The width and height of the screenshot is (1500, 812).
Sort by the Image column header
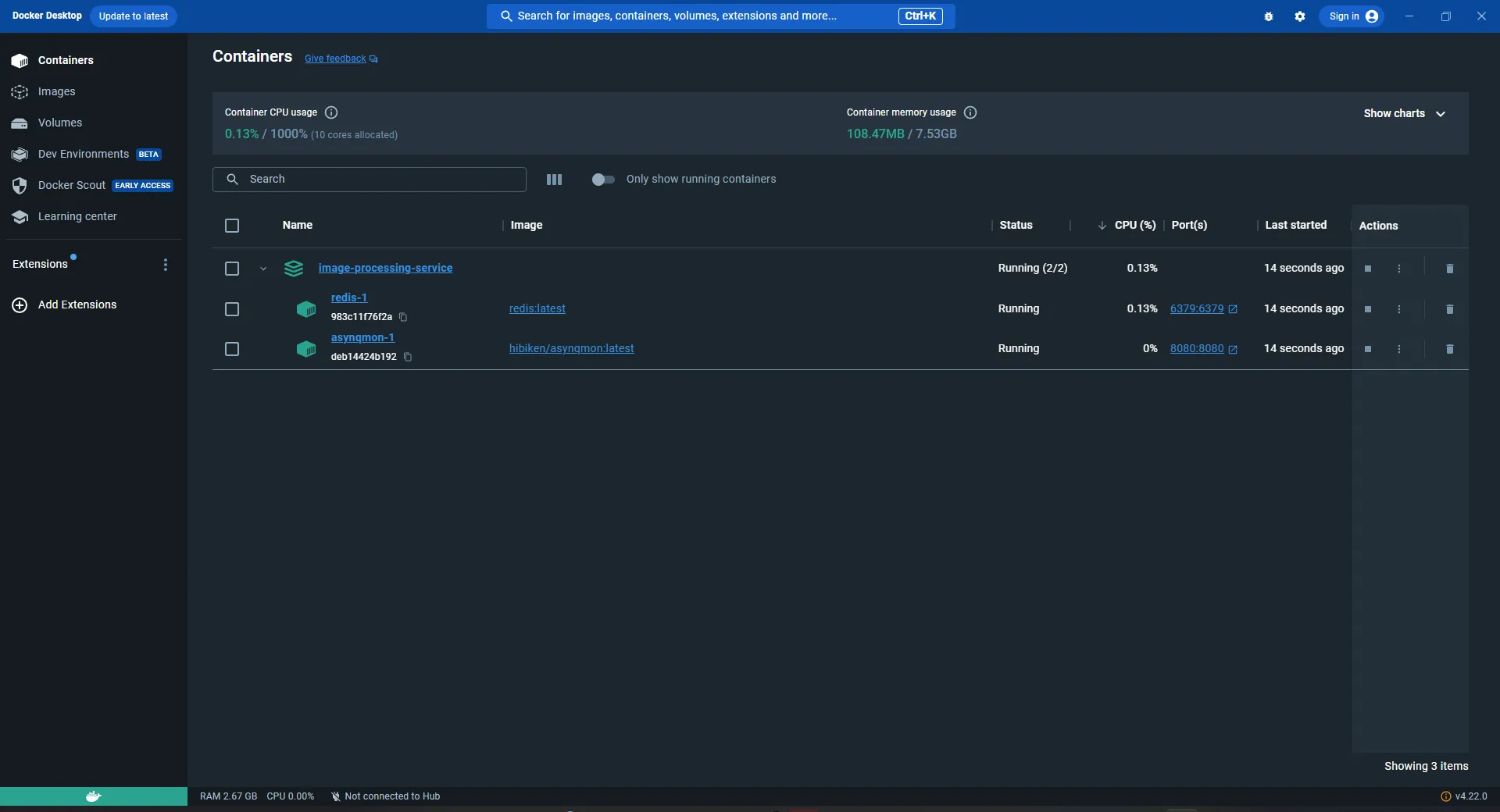(527, 225)
